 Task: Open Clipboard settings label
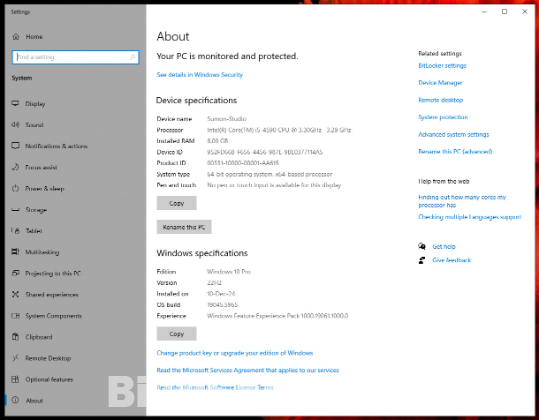click(38, 337)
